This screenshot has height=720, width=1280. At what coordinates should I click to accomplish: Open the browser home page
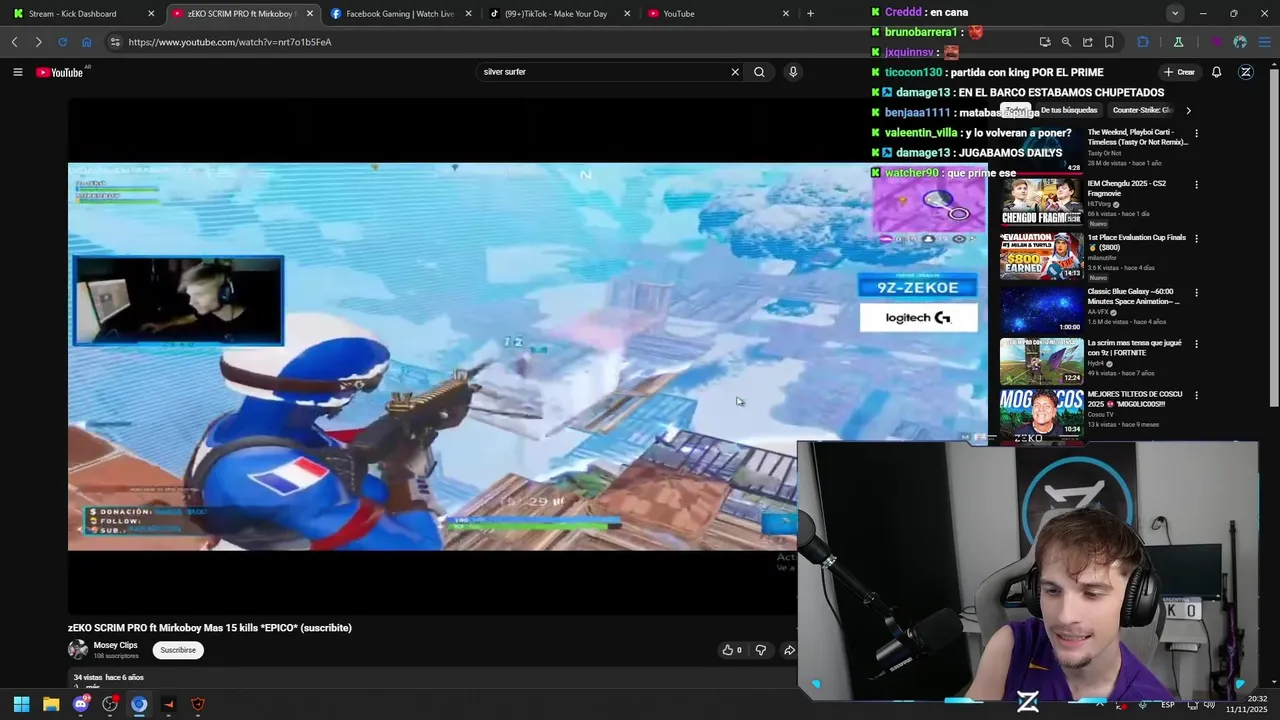[86, 42]
